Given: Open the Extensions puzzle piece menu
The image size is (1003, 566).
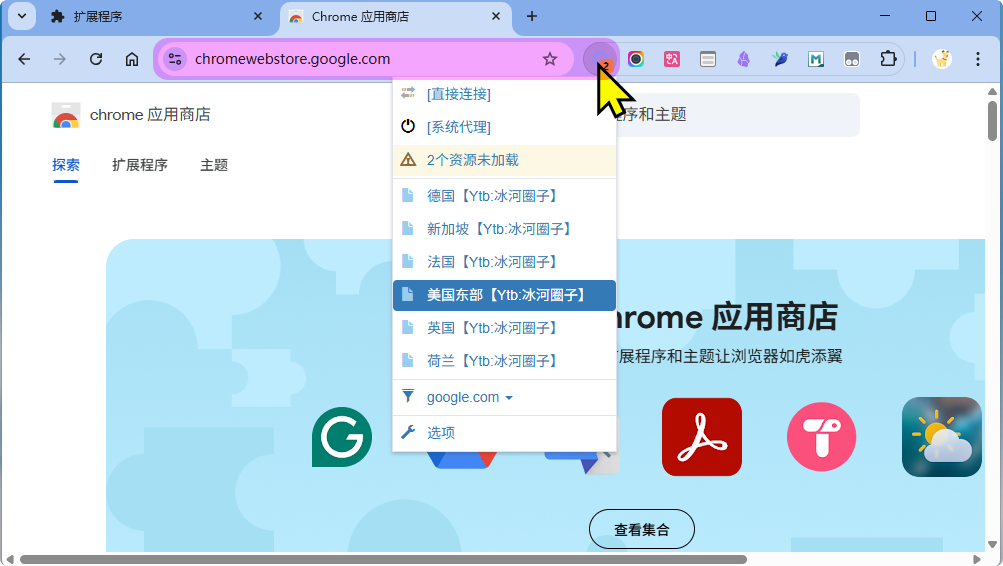Looking at the screenshot, I should pos(888,59).
